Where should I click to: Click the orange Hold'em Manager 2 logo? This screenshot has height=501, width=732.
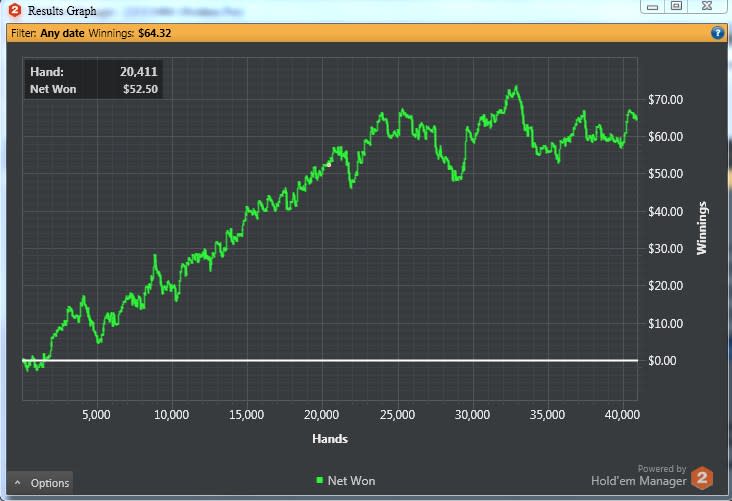pos(702,478)
